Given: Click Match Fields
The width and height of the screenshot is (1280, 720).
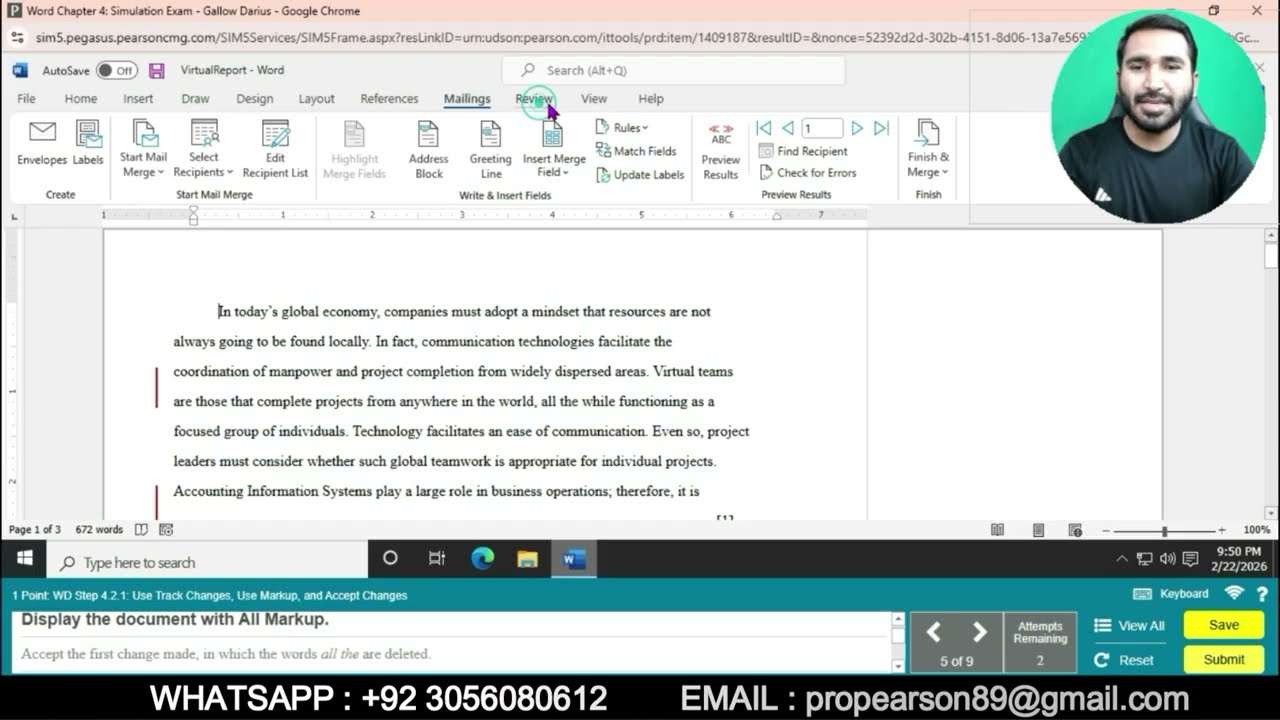Looking at the screenshot, I should coord(636,151).
